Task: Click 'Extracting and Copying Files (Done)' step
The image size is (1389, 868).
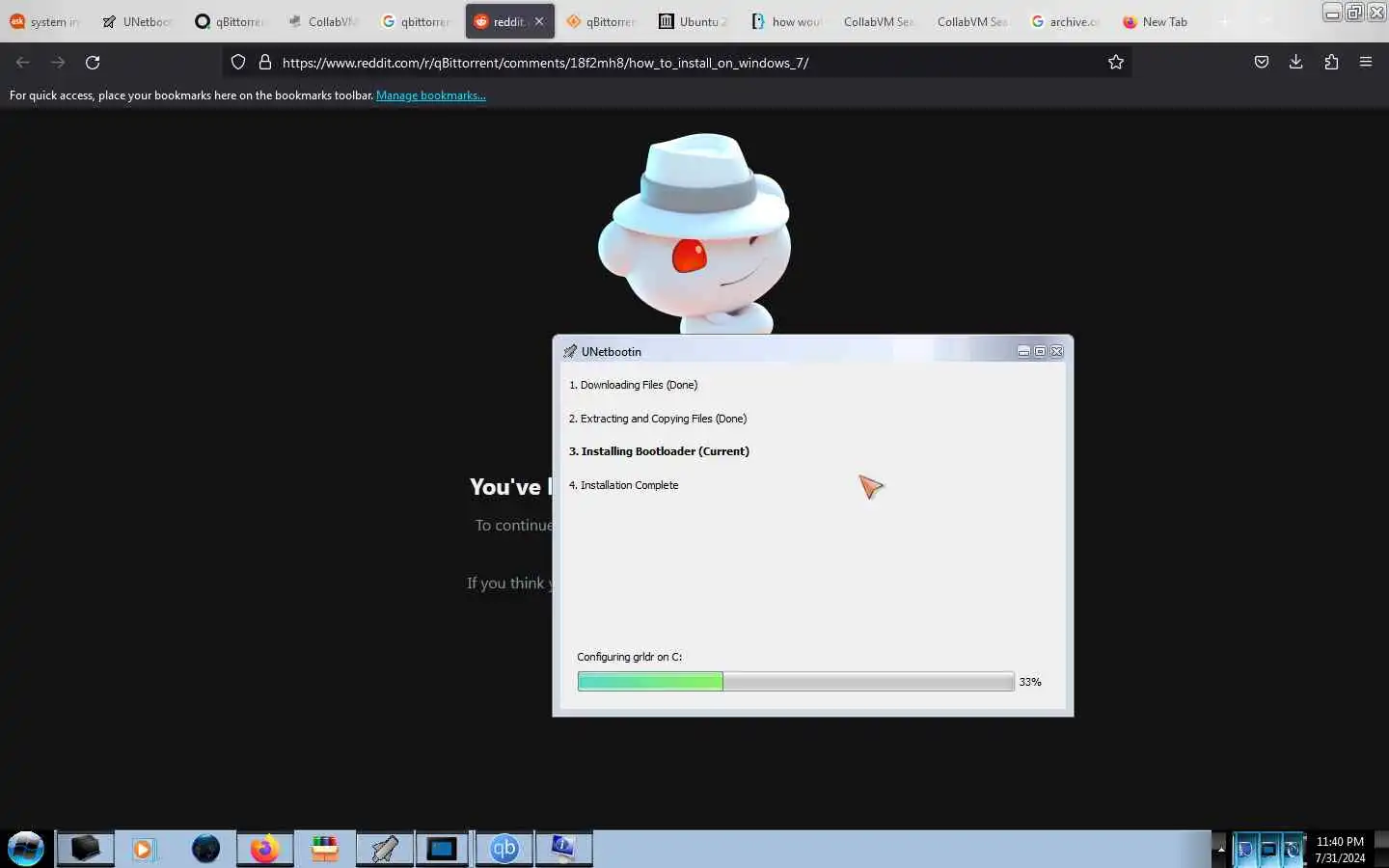Action: click(658, 419)
